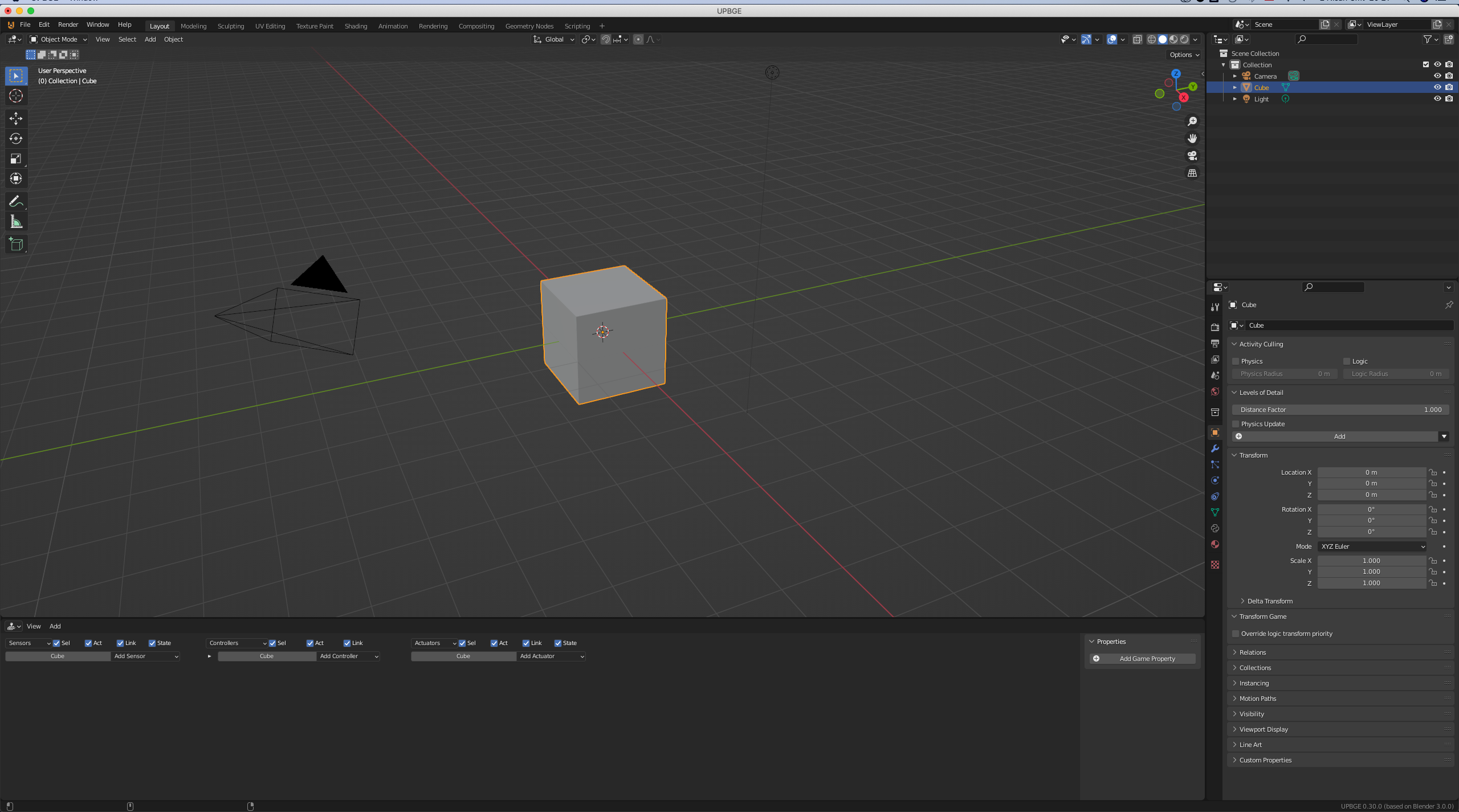Select the Move tool
The width and height of the screenshot is (1459, 812).
tap(16, 119)
